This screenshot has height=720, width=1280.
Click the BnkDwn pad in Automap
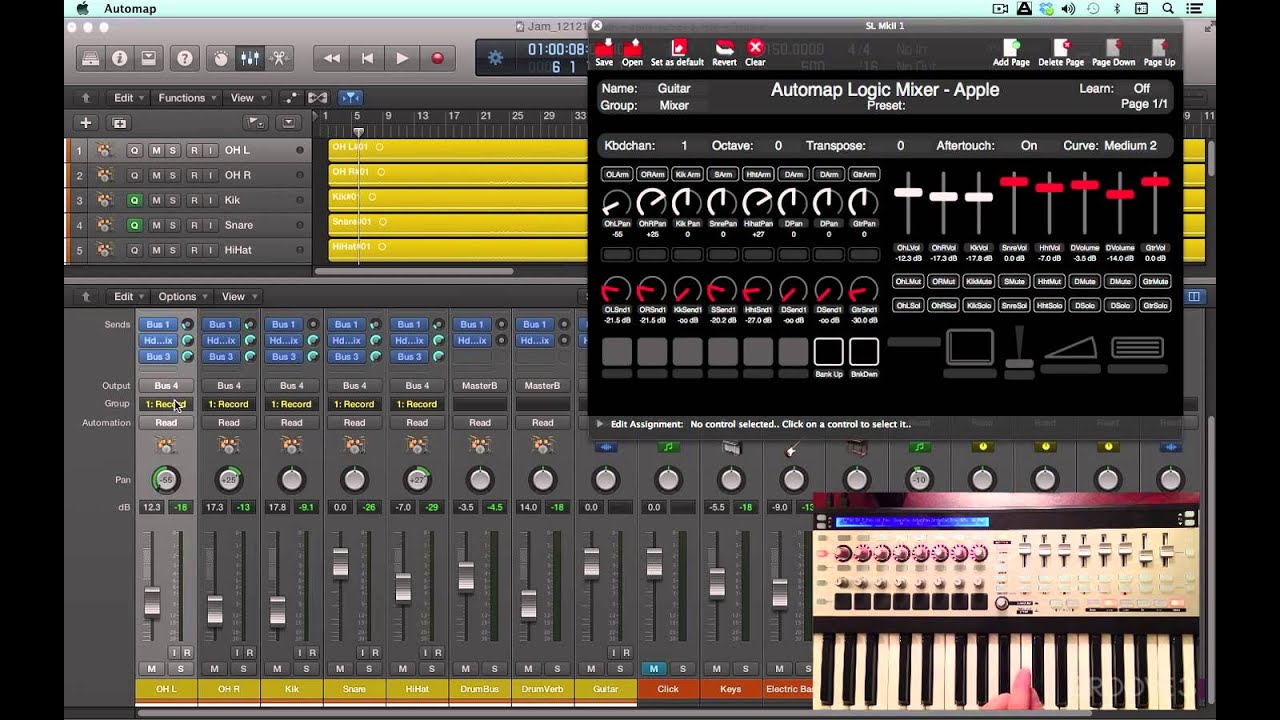(x=864, y=351)
